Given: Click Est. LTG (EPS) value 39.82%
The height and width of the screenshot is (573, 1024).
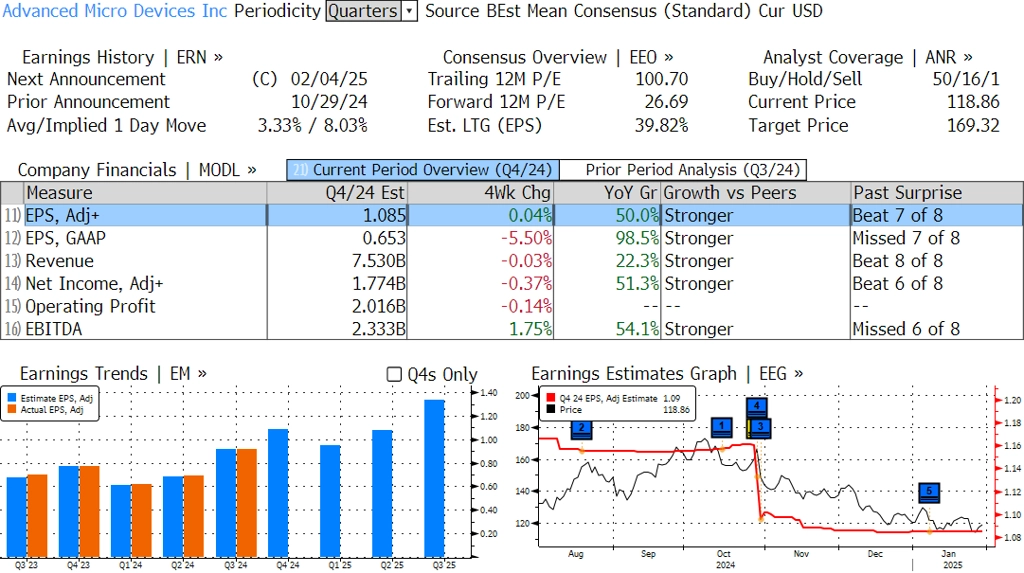Looking at the screenshot, I should tap(662, 125).
